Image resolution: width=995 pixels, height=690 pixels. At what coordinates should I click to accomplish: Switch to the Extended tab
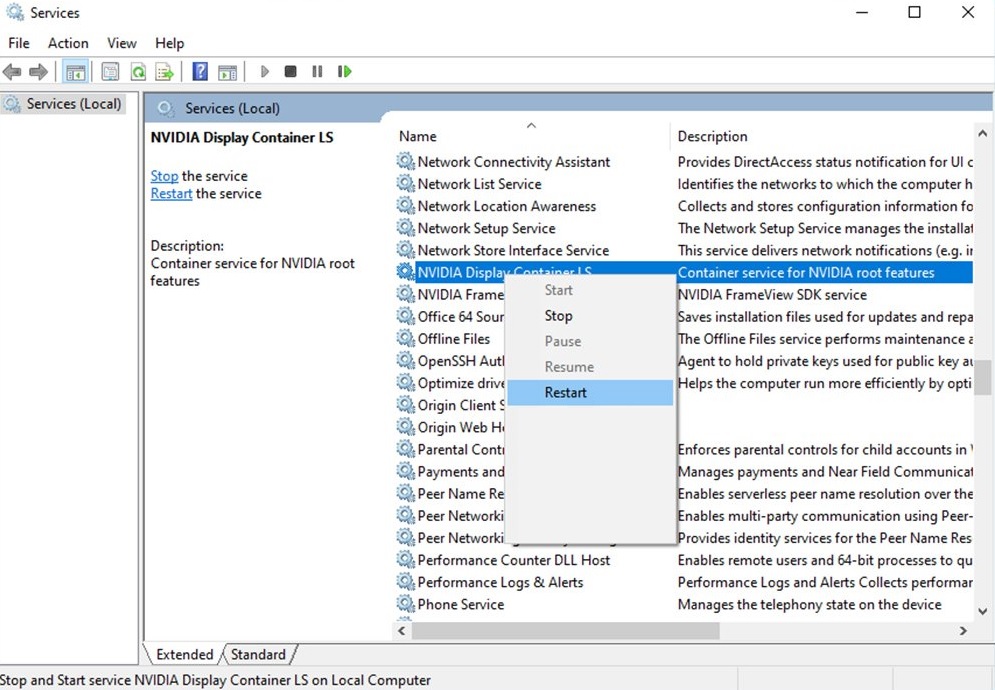point(185,654)
